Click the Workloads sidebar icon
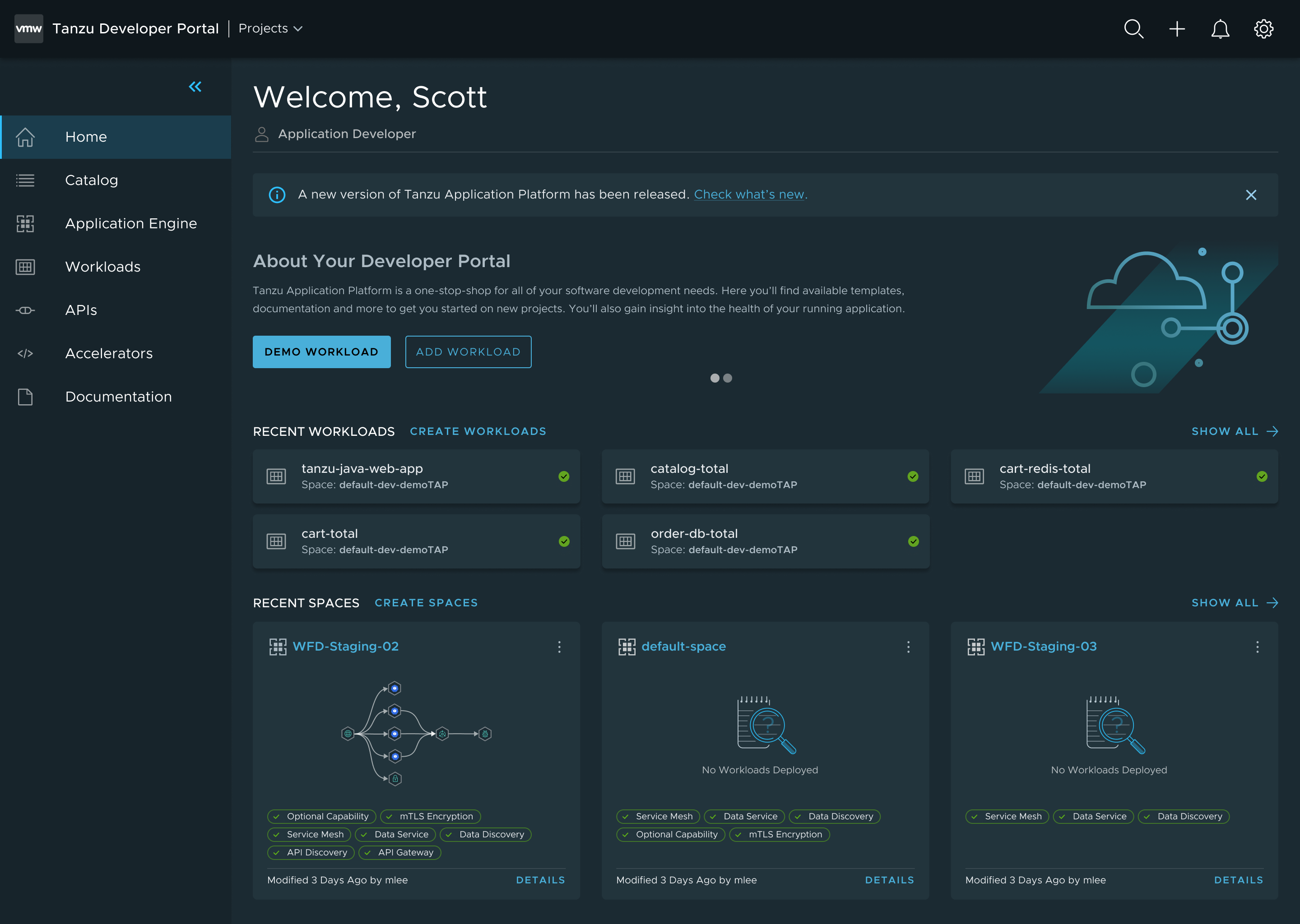The width and height of the screenshot is (1300, 924). click(25, 267)
